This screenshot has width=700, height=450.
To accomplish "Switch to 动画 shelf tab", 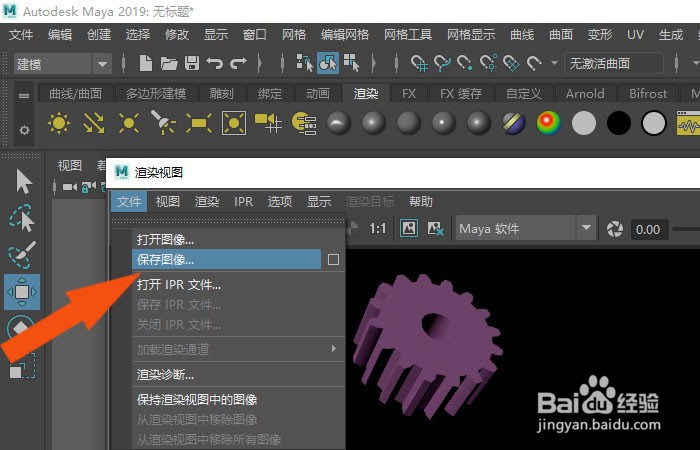I will (x=318, y=94).
